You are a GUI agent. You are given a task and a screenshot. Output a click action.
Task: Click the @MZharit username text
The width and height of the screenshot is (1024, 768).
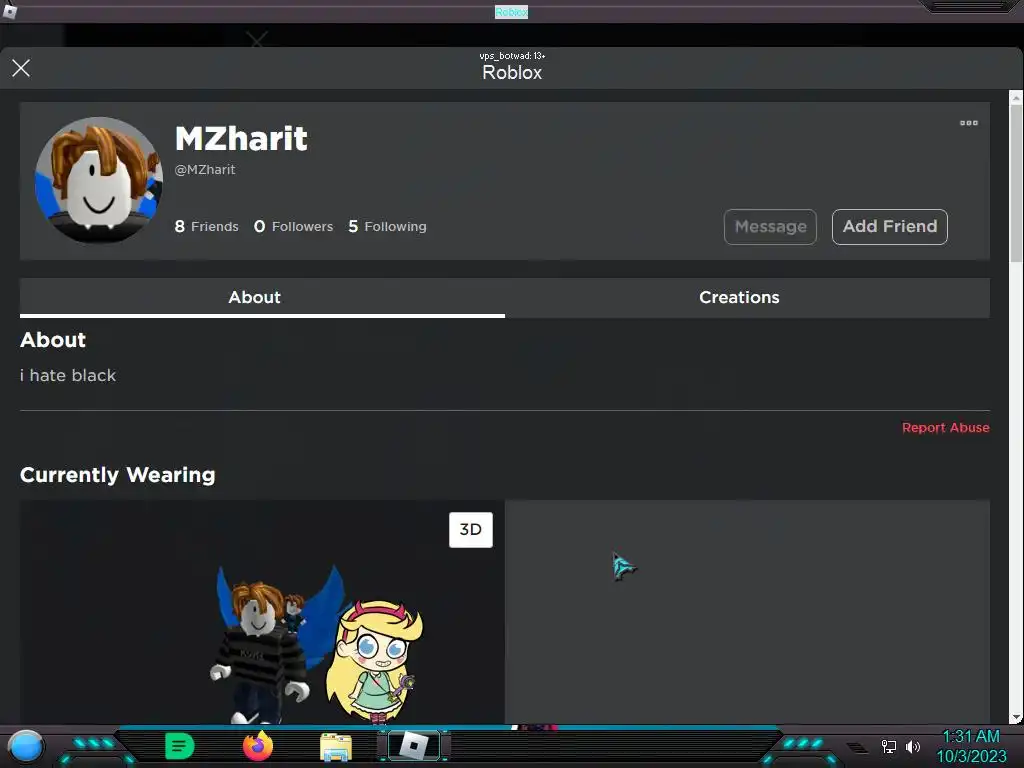[x=204, y=170]
